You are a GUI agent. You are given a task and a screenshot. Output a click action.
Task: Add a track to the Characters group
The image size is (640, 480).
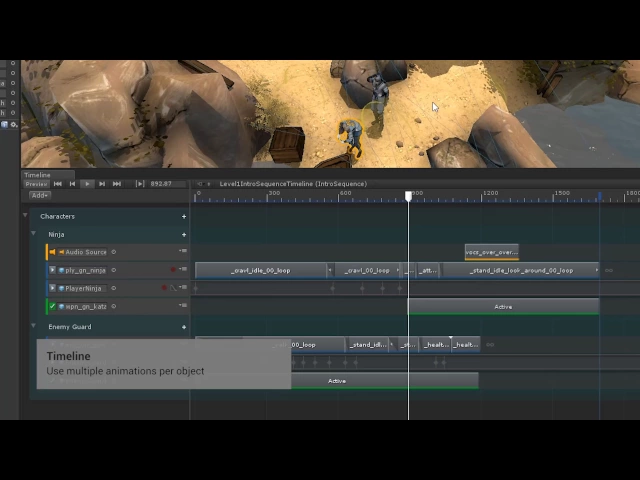[x=184, y=216]
